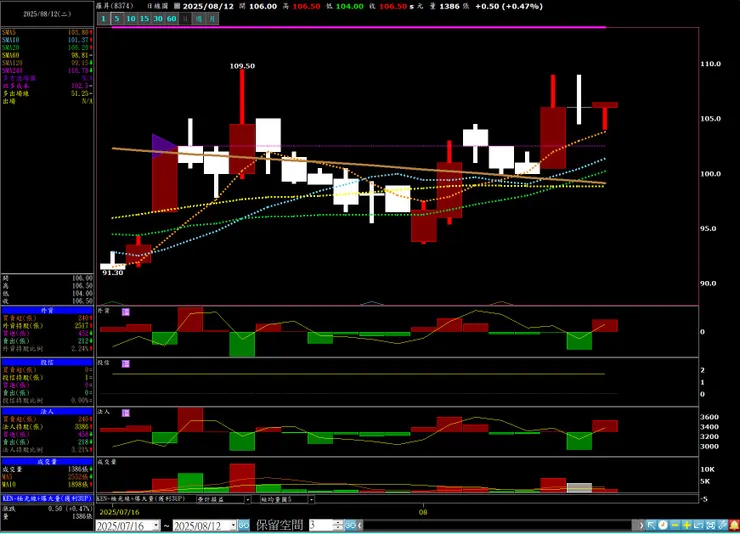Viewport: 740px width, 534px height.
Task: Zoom in with the yellow plus icon
Action: click(687, 525)
